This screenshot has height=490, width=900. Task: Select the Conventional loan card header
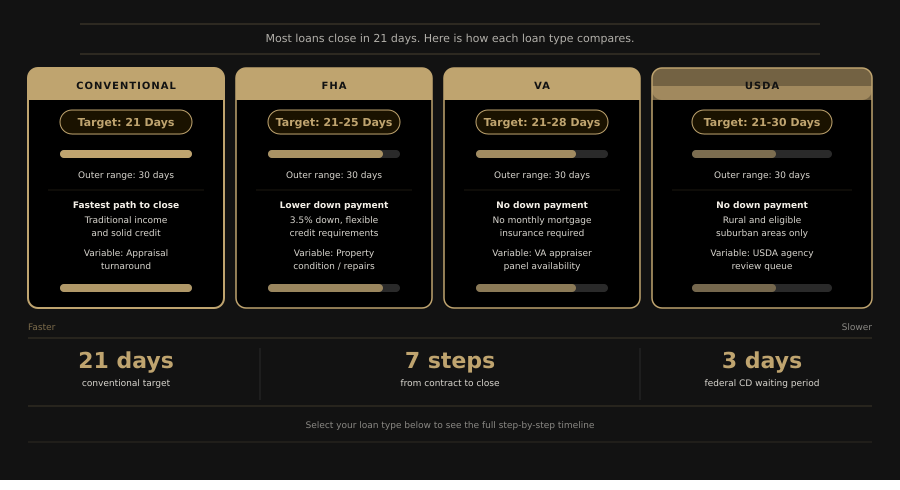tap(126, 85)
